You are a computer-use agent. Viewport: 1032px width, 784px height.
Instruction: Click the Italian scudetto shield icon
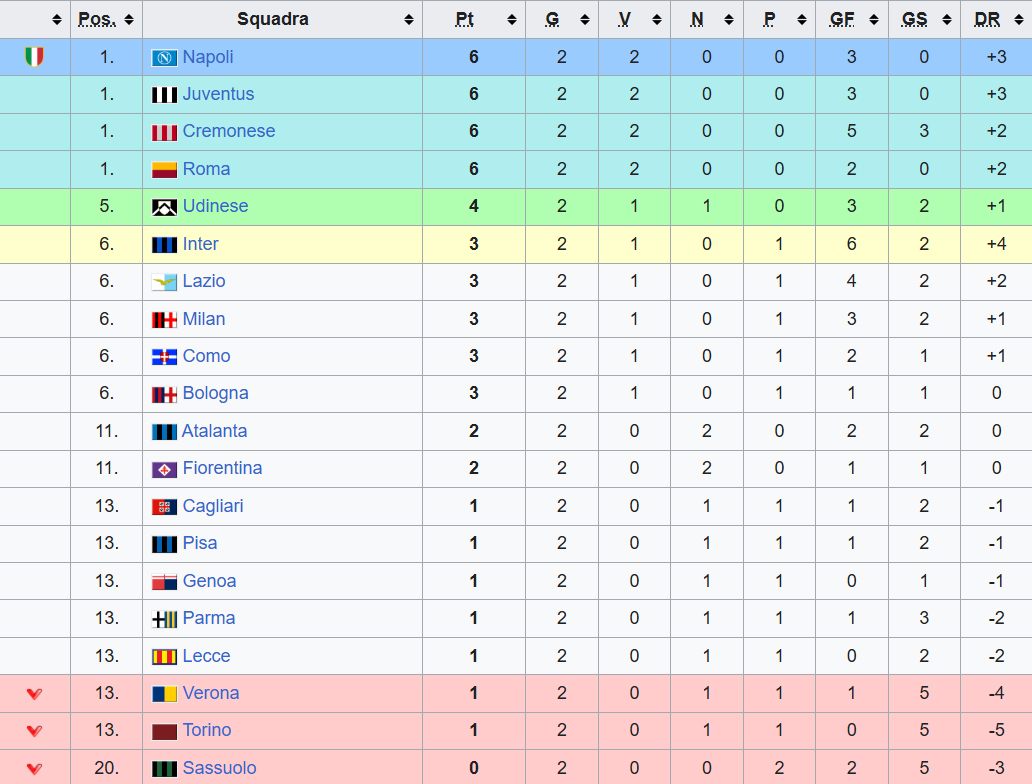(x=34, y=57)
